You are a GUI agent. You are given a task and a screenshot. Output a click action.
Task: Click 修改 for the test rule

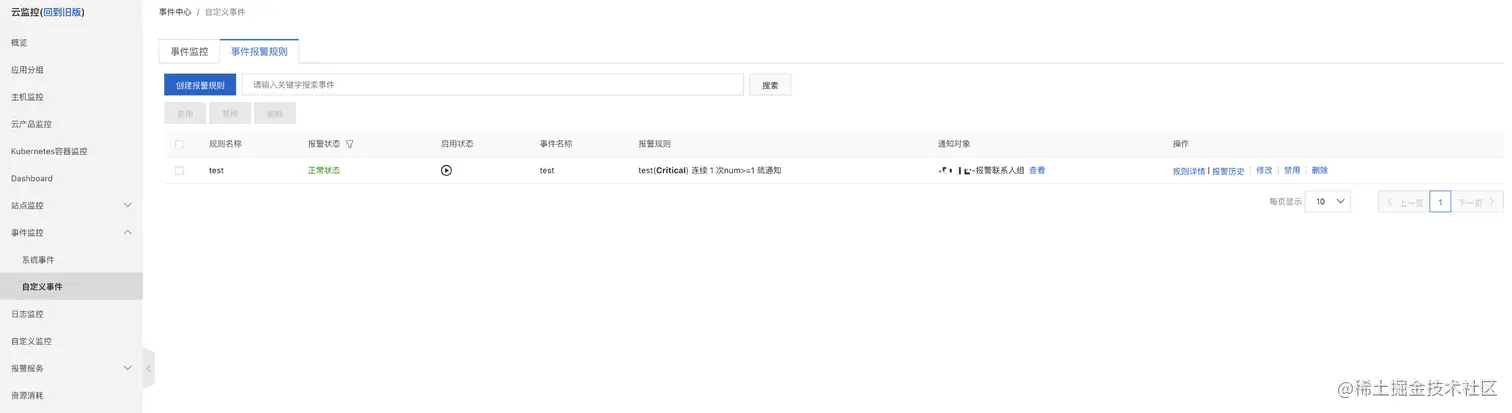pos(1264,170)
